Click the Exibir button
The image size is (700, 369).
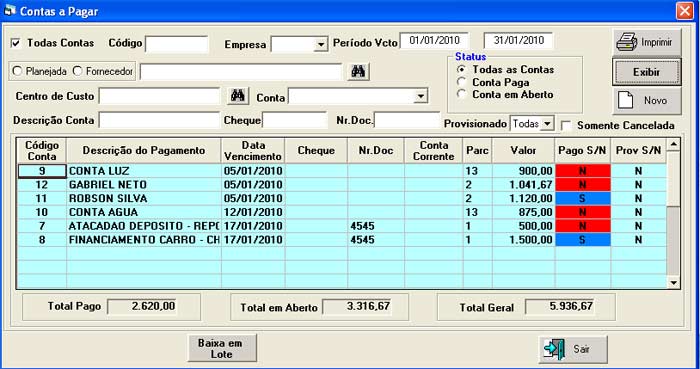[x=646, y=72]
